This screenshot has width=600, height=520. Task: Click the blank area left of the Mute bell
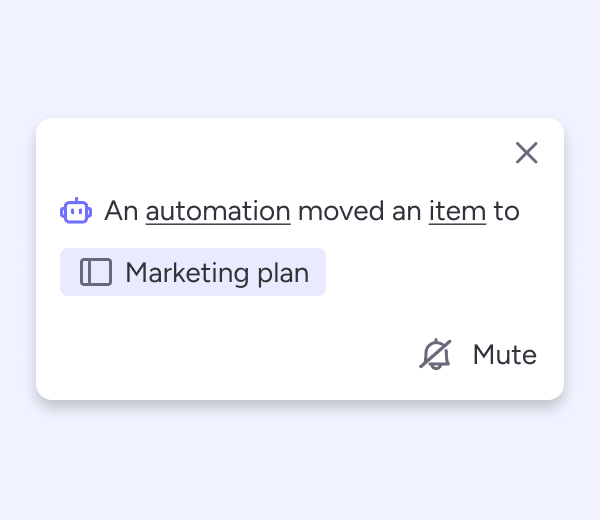tap(230, 354)
